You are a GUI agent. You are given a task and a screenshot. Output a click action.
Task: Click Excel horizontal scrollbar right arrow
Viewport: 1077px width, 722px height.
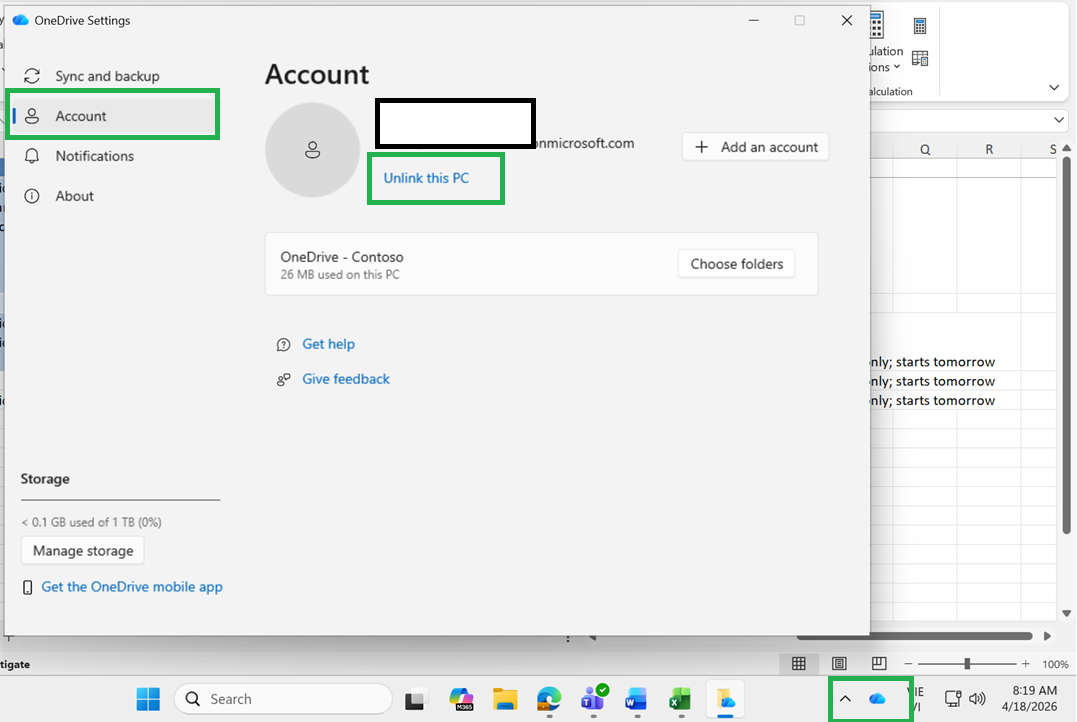point(1047,636)
